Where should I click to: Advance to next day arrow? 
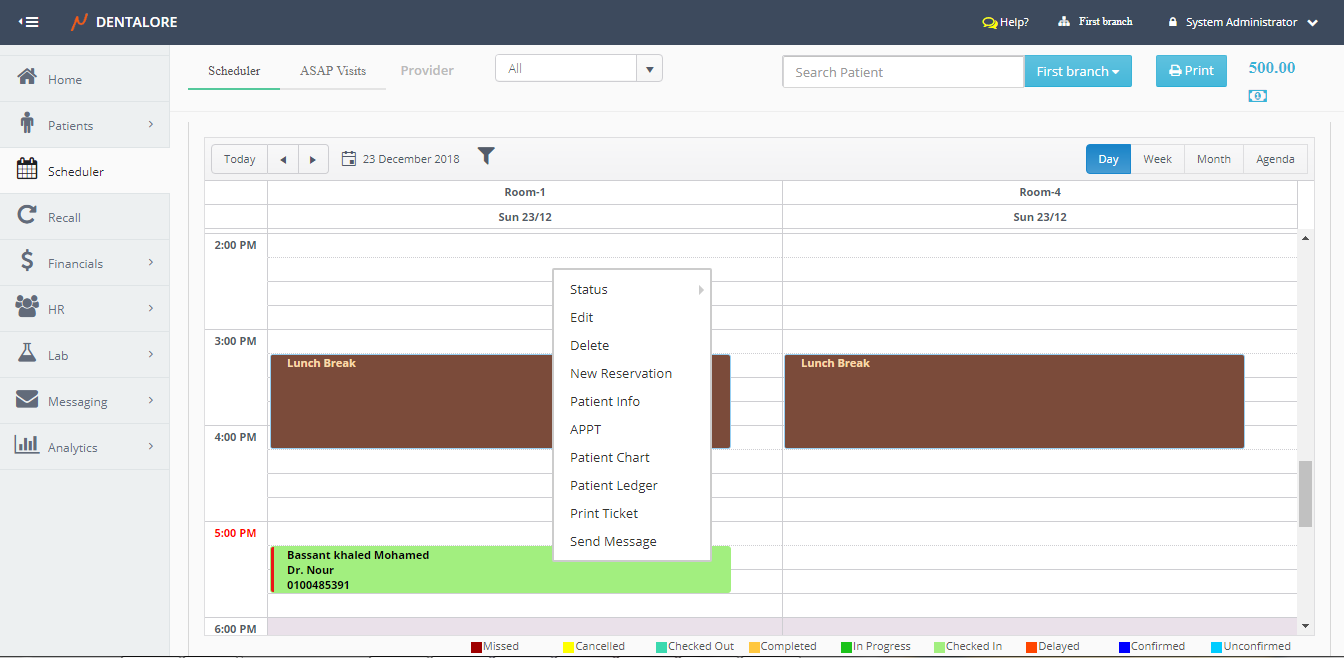(313, 159)
